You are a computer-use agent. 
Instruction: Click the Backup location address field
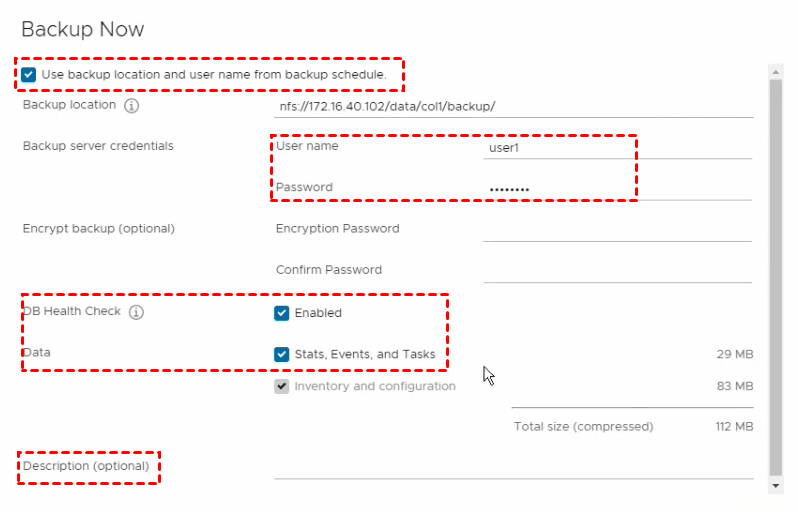coord(513,106)
